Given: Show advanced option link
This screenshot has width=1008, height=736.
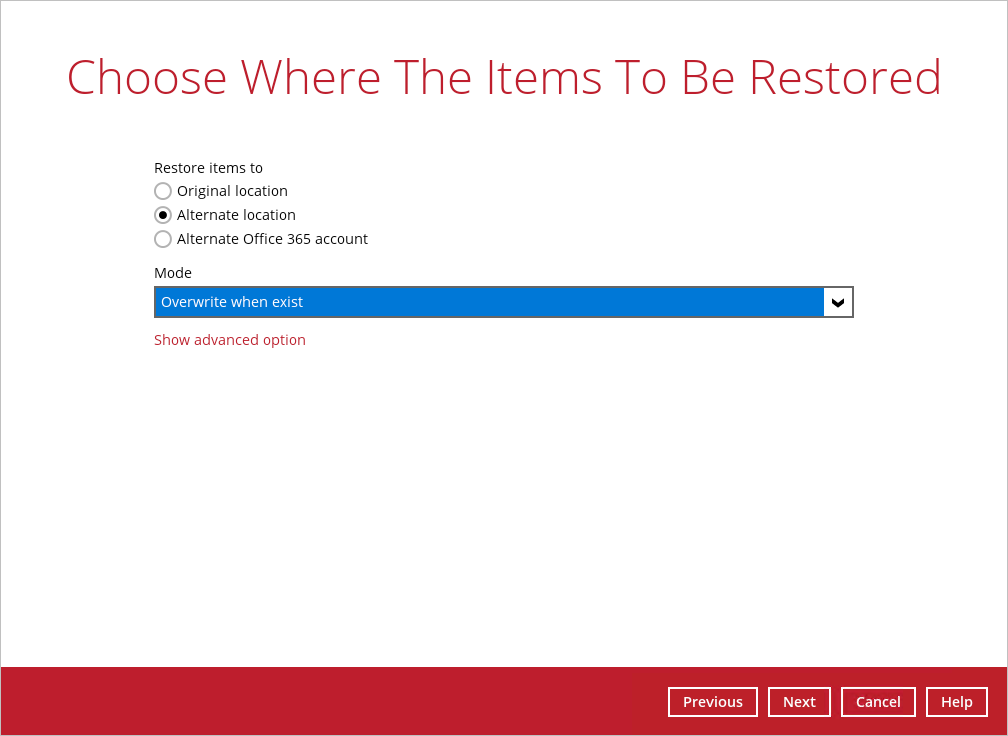Looking at the screenshot, I should point(230,340).
